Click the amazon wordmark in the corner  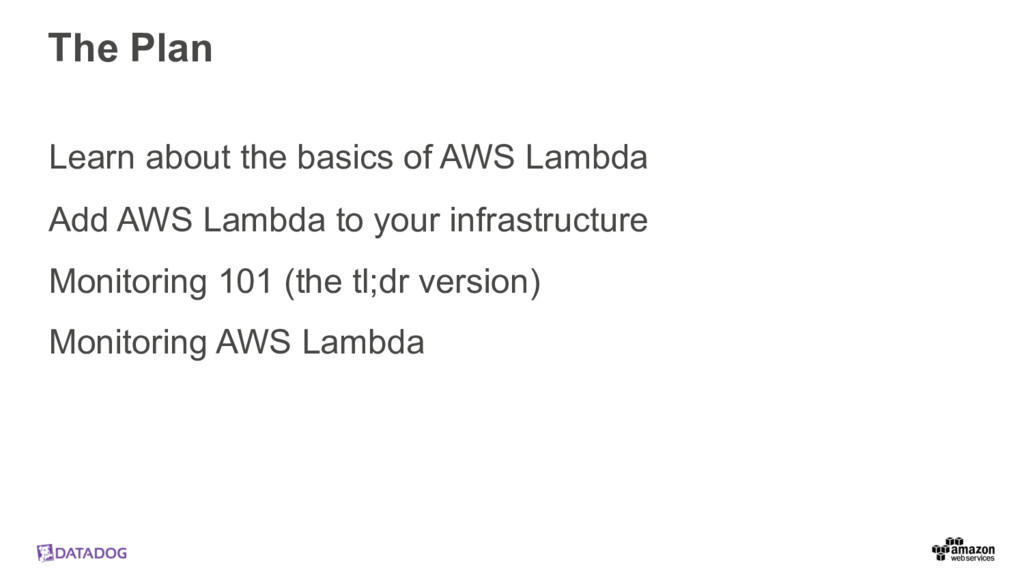tap(972, 549)
